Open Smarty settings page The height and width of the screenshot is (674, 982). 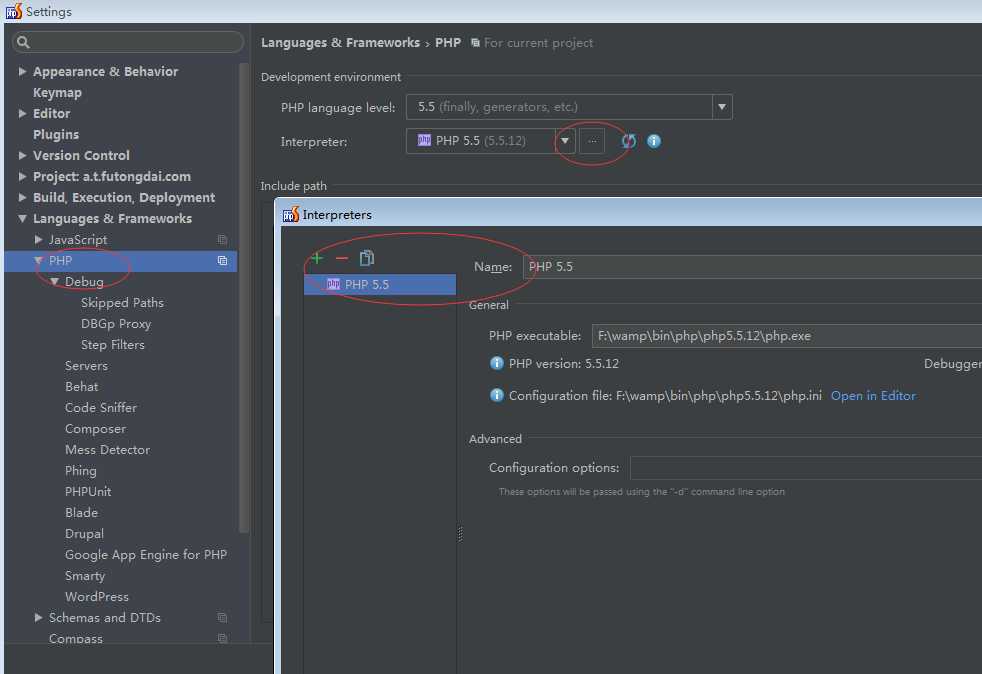pyautogui.click(x=85, y=576)
